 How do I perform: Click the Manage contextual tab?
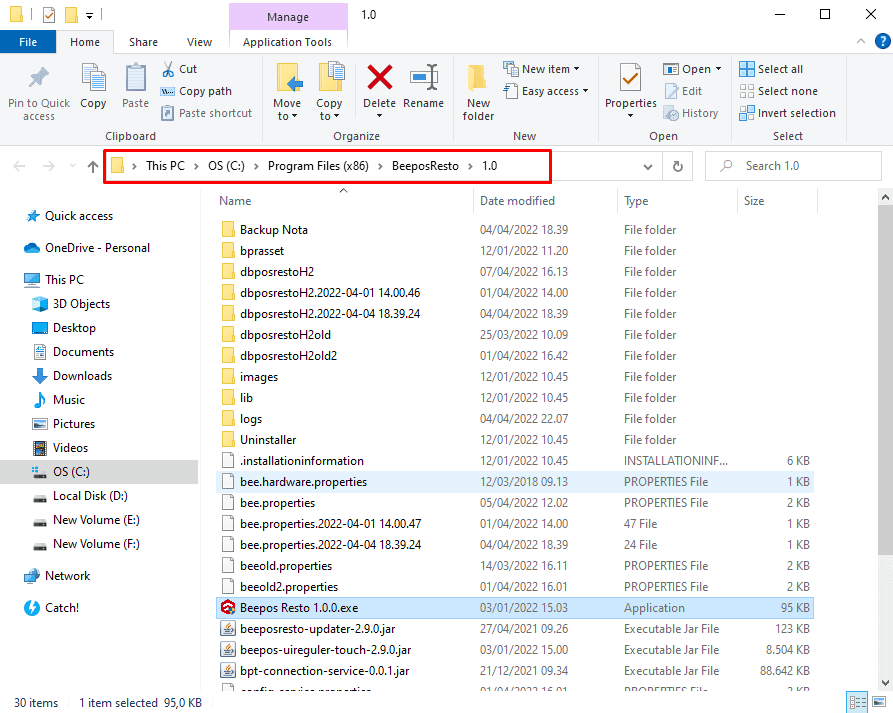point(288,17)
